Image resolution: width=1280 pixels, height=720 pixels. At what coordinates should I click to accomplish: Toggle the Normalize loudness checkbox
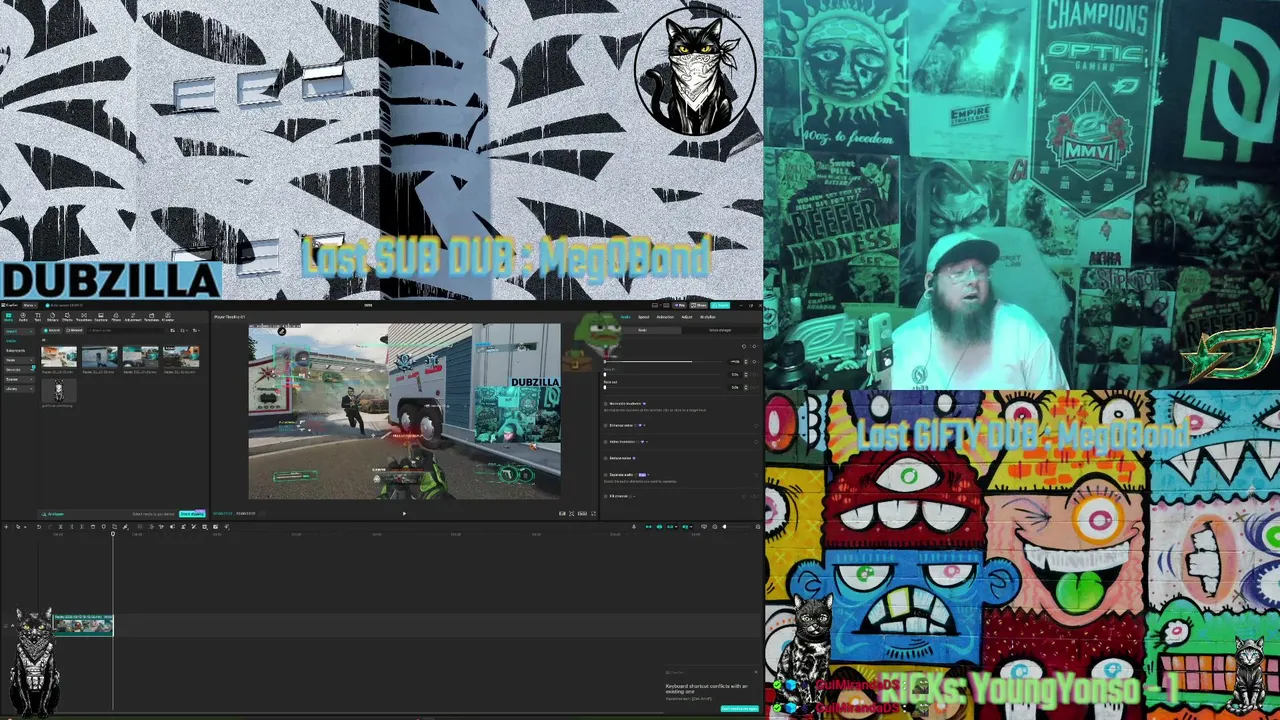click(606, 403)
